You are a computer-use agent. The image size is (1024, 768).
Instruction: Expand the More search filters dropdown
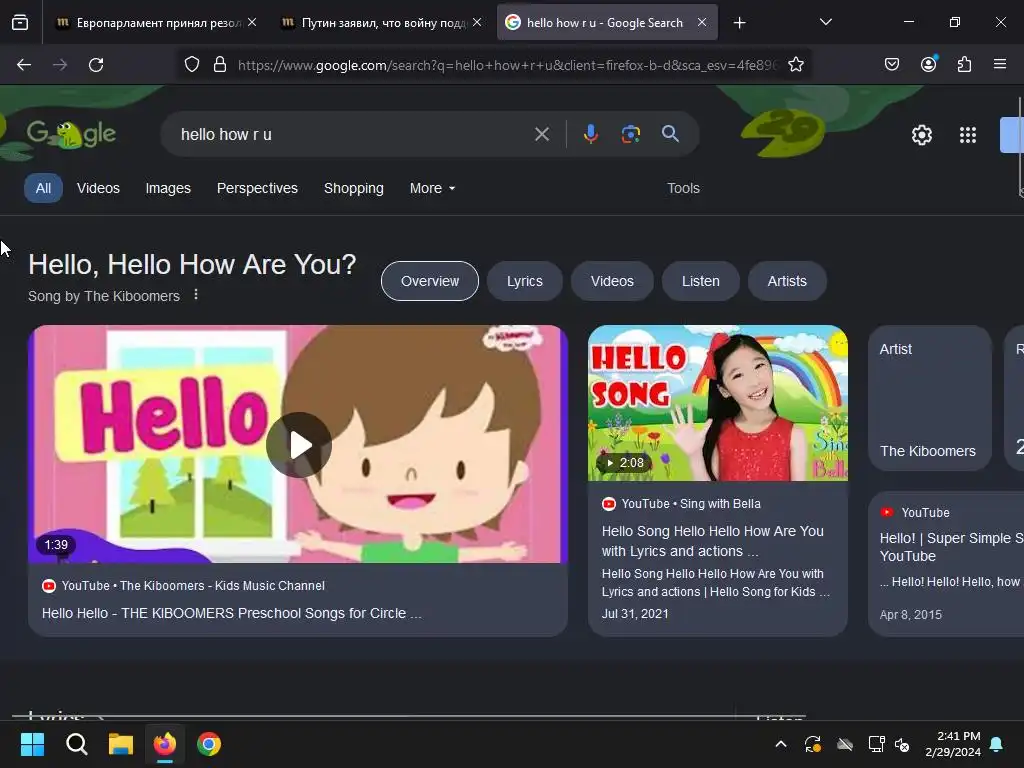(432, 188)
